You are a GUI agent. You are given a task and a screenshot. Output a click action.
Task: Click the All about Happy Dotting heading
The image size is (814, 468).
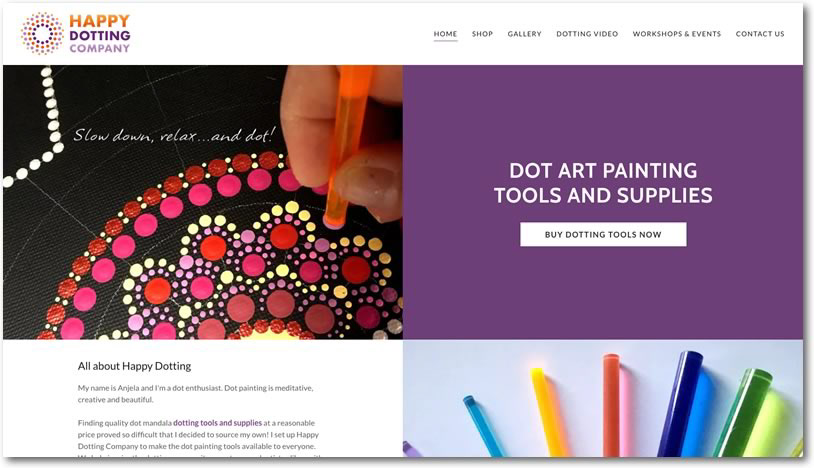[x=134, y=366]
